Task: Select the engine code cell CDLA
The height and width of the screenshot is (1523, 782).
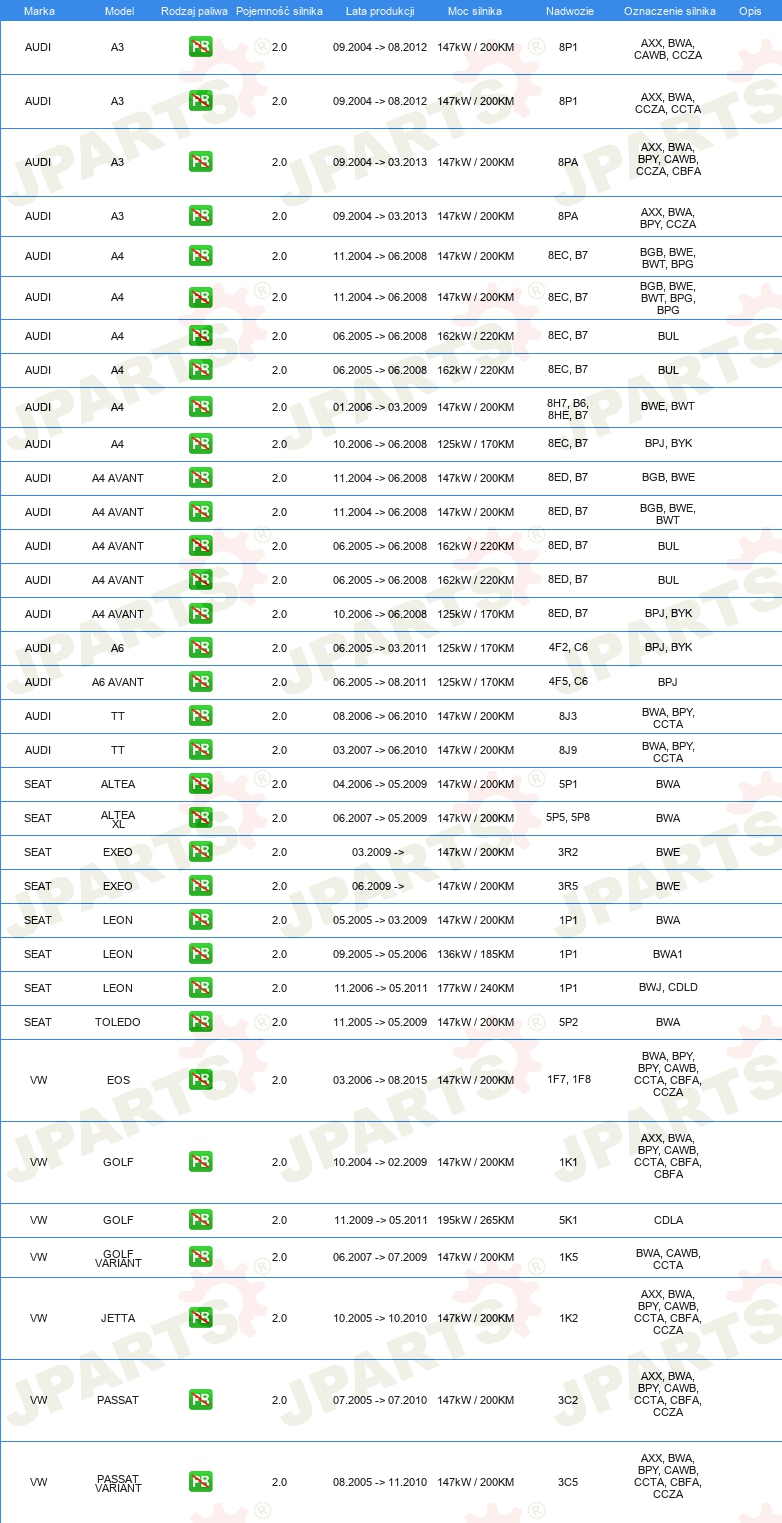Action: point(668,1220)
